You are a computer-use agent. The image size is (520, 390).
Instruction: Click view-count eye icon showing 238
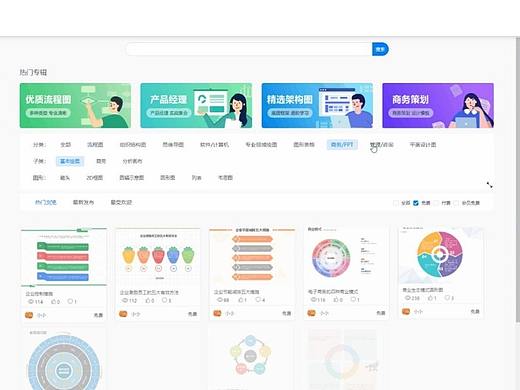(408, 298)
